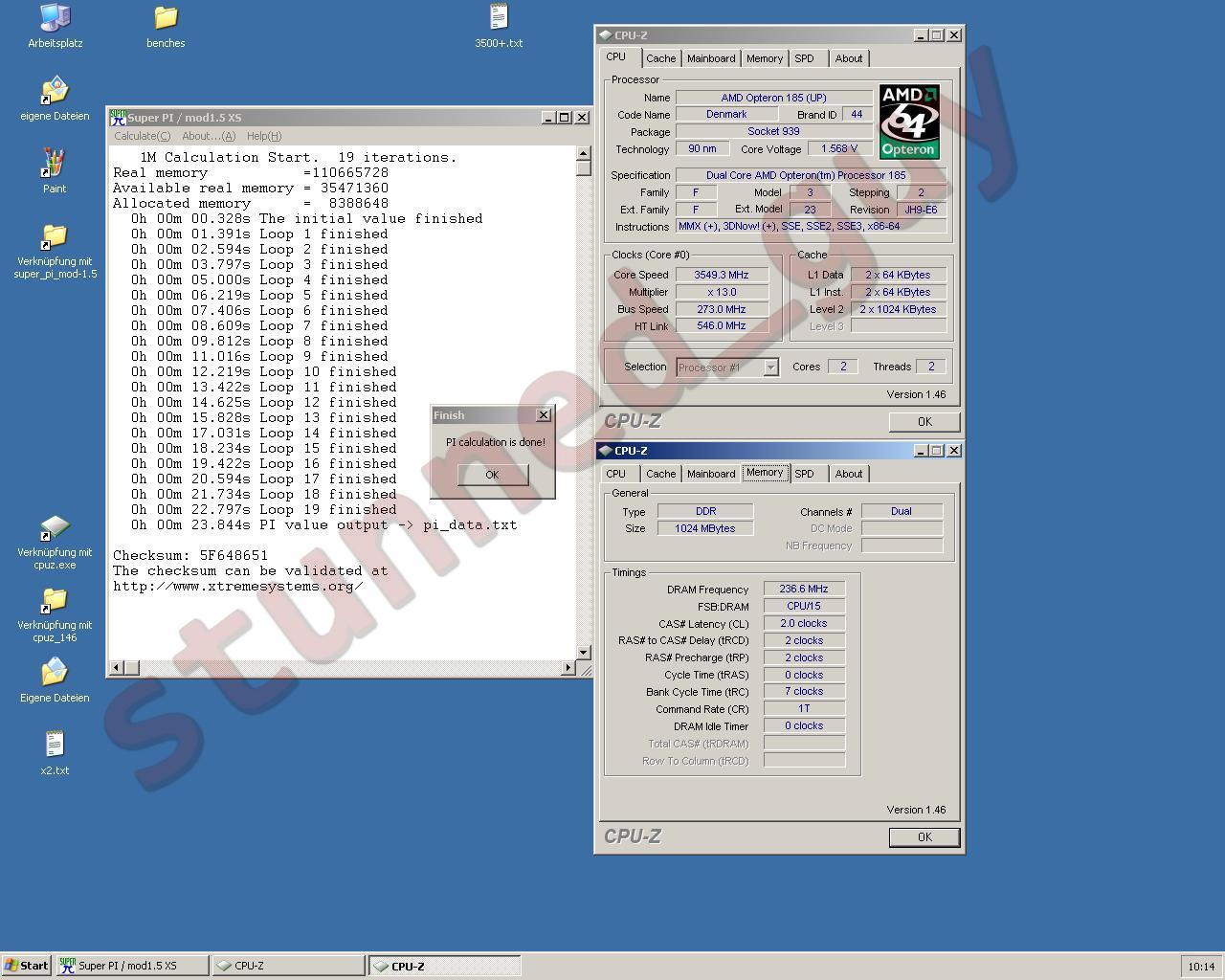Switch to Cache tab in upper CPU-Z
Viewport: 1225px width, 980px height.
pos(660,58)
